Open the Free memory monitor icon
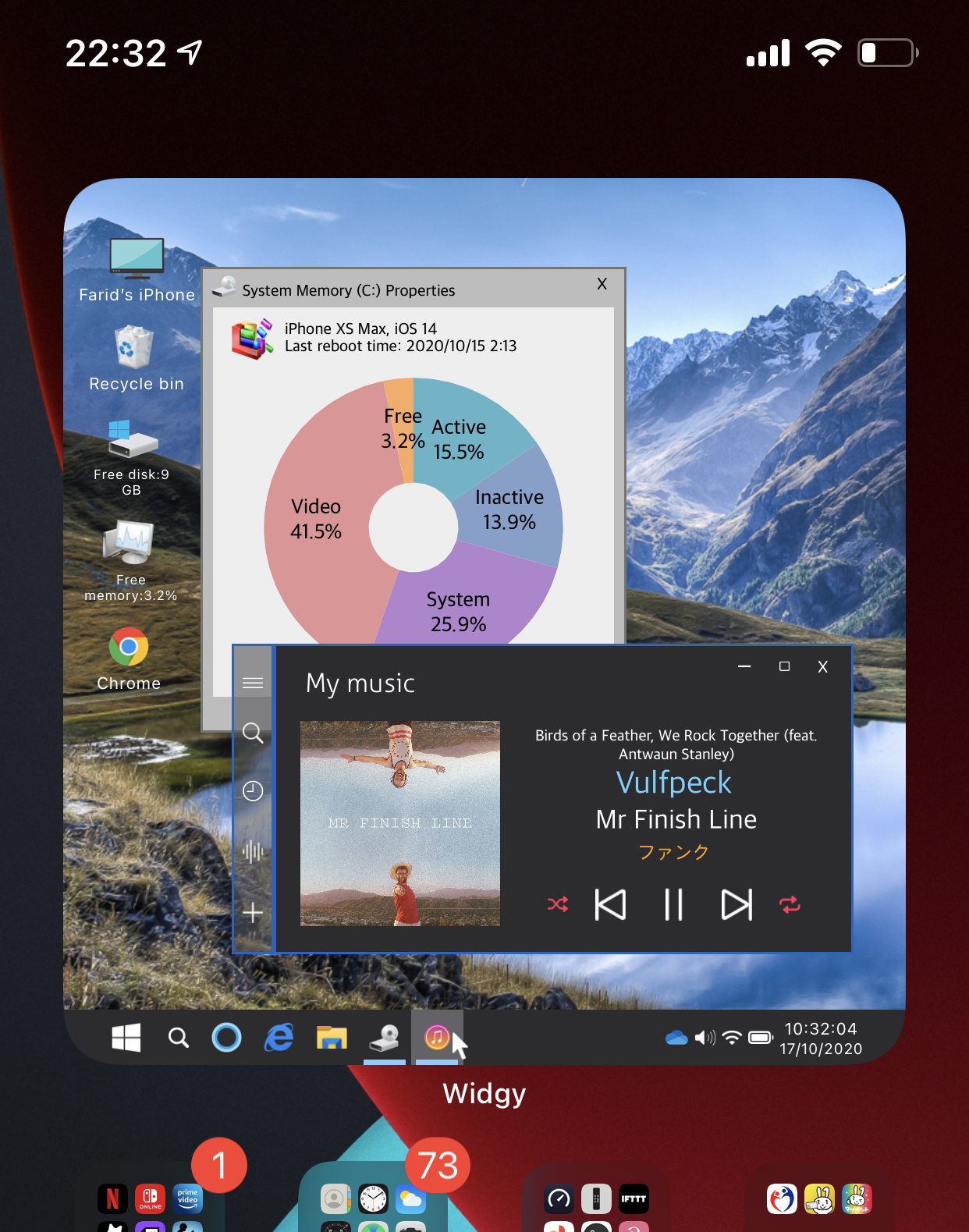The image size is (969, 1232). [x=129, y=541]
